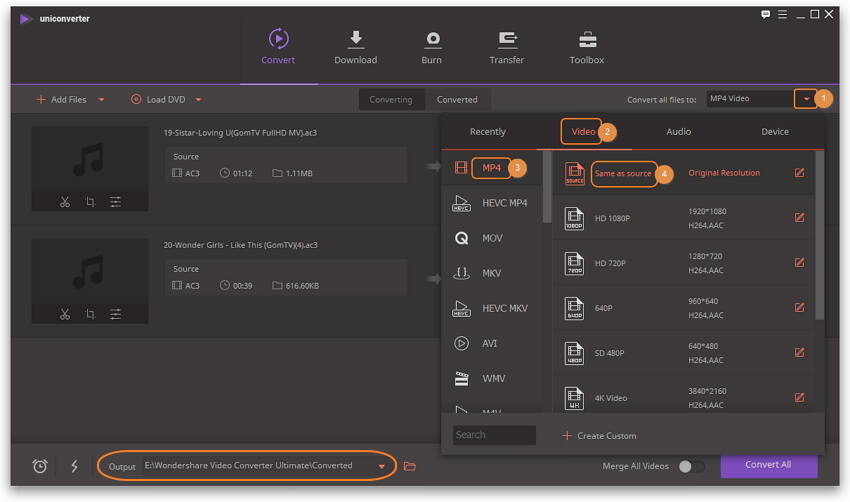
Task: Open the Toolbox section
Action: tap(587, 47)
